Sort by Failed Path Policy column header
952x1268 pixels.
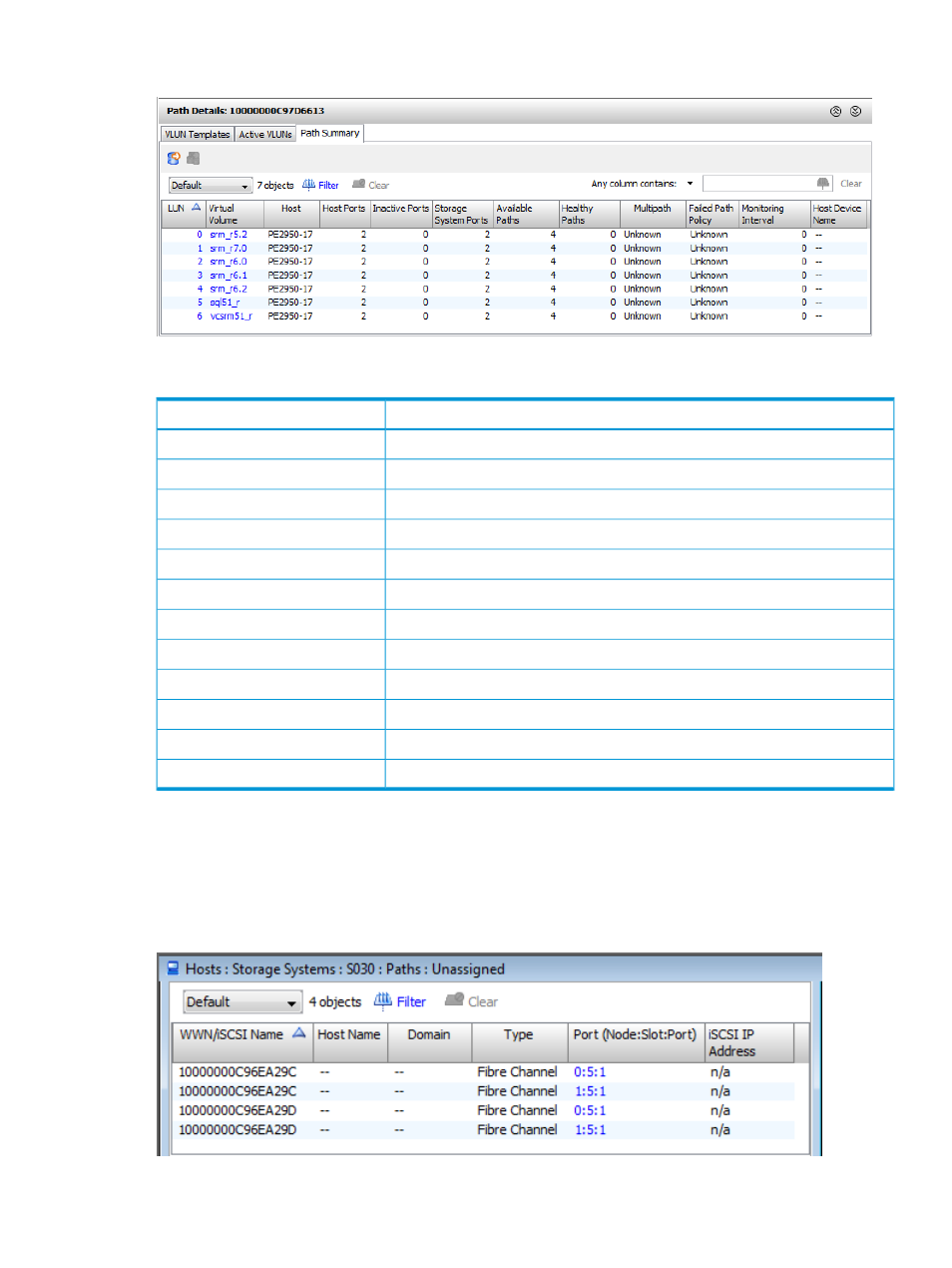coord(713,214)
